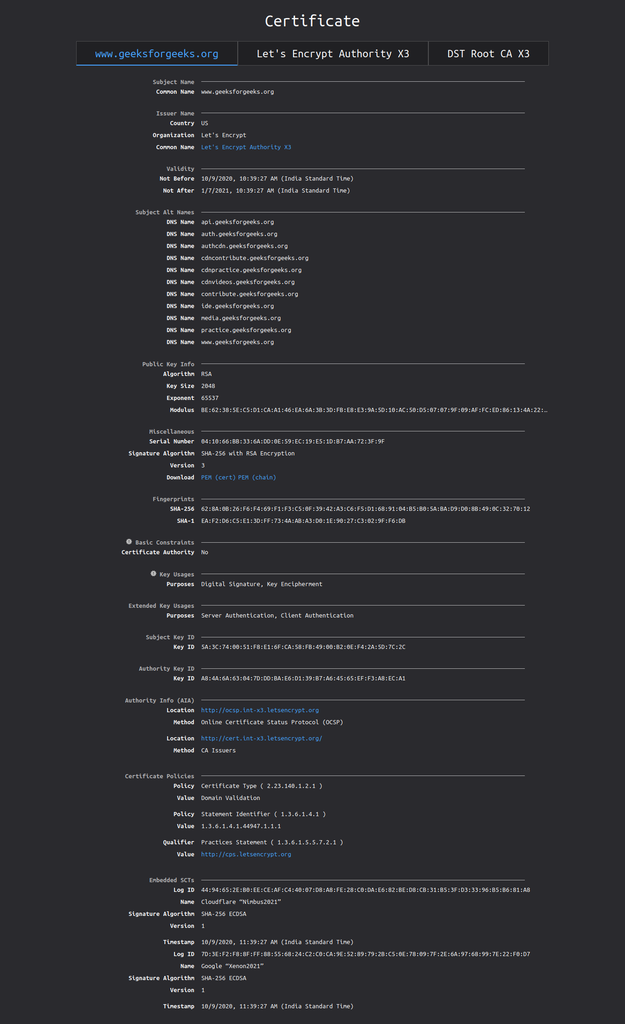Viewport: 625px width, 1024px height.
Task: Download the PEM (chain) file
Action: (x=257, y=477)
